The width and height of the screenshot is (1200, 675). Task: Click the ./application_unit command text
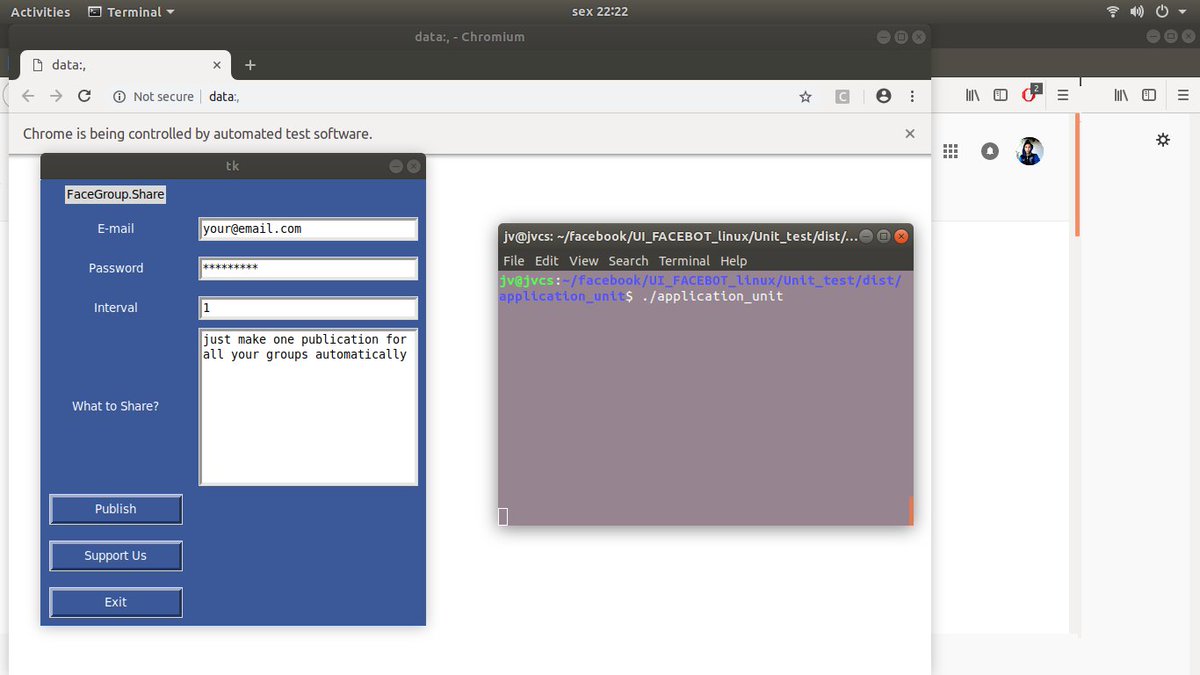(x=712, y=297)
